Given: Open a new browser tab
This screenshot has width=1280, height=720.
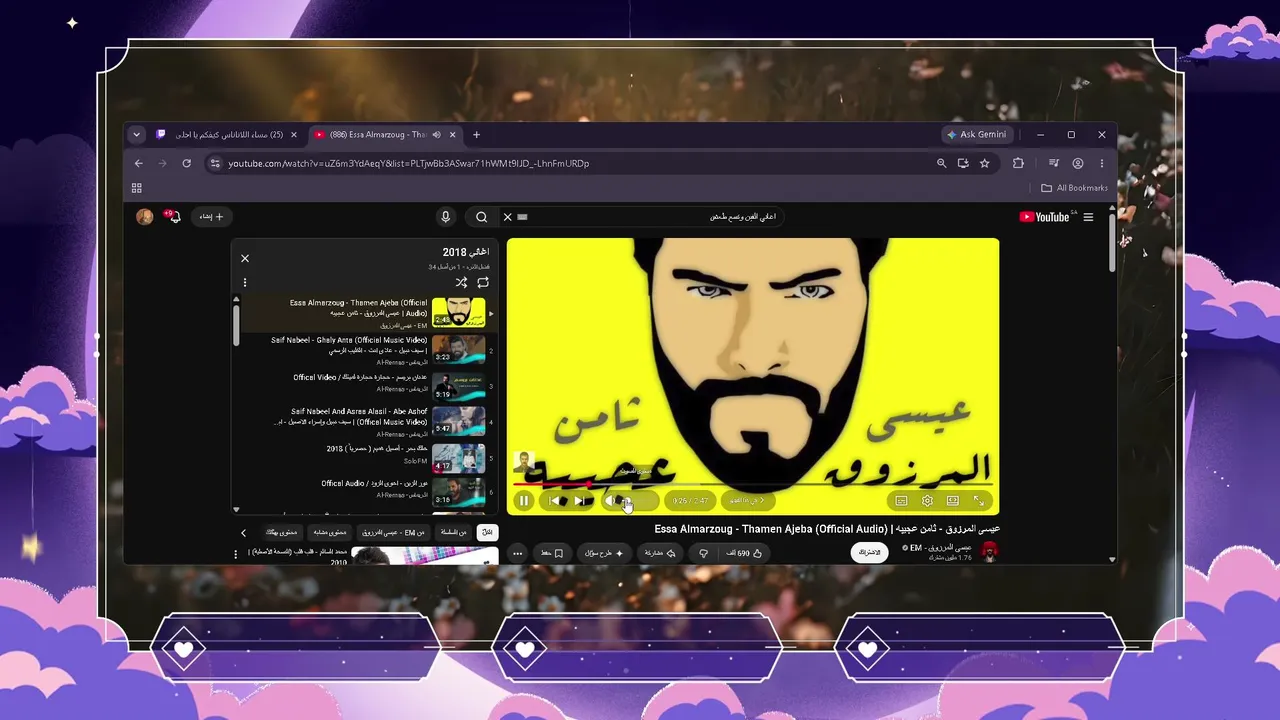Looking at the screenshot, I should 476,135.
